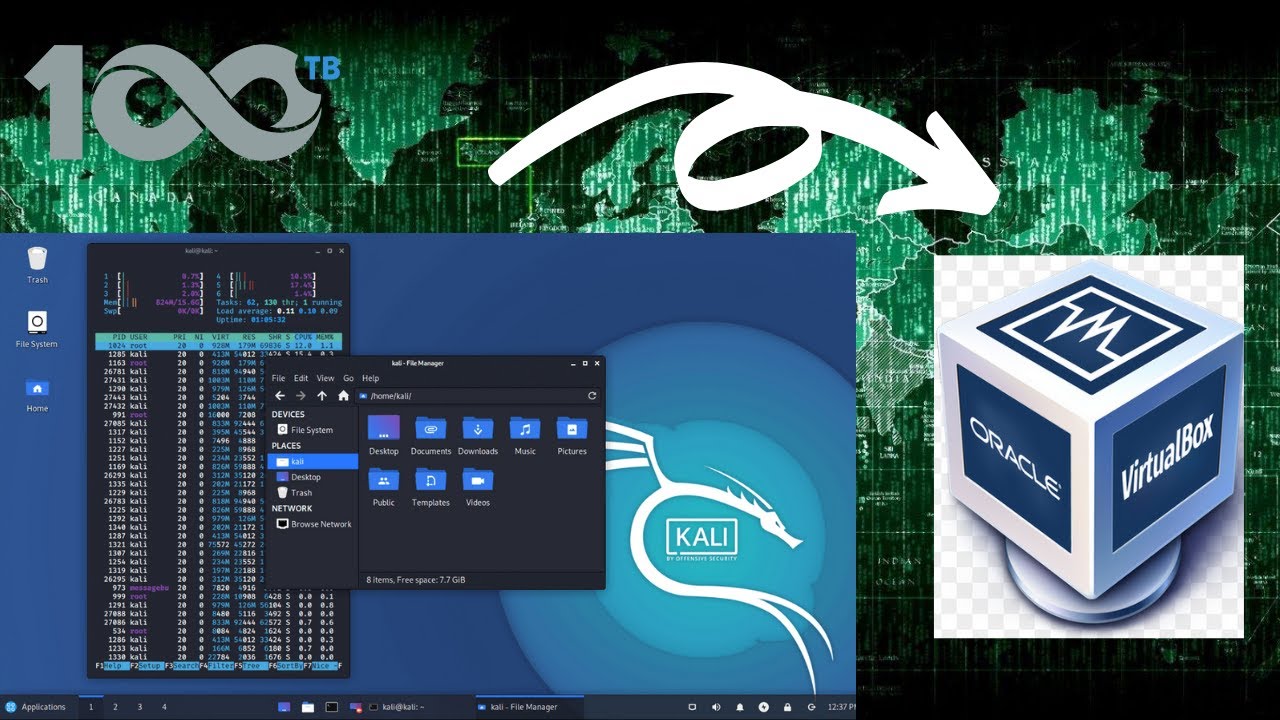This screenshot has height=720, width=1280.
Task: Open the Public folder
Action: coord(384,487)
